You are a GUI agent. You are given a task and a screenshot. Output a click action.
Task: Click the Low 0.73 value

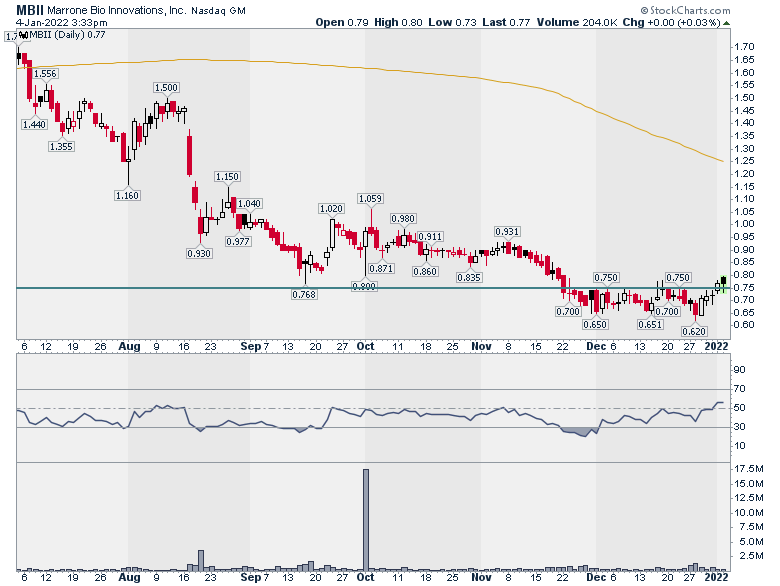[452, 22]
